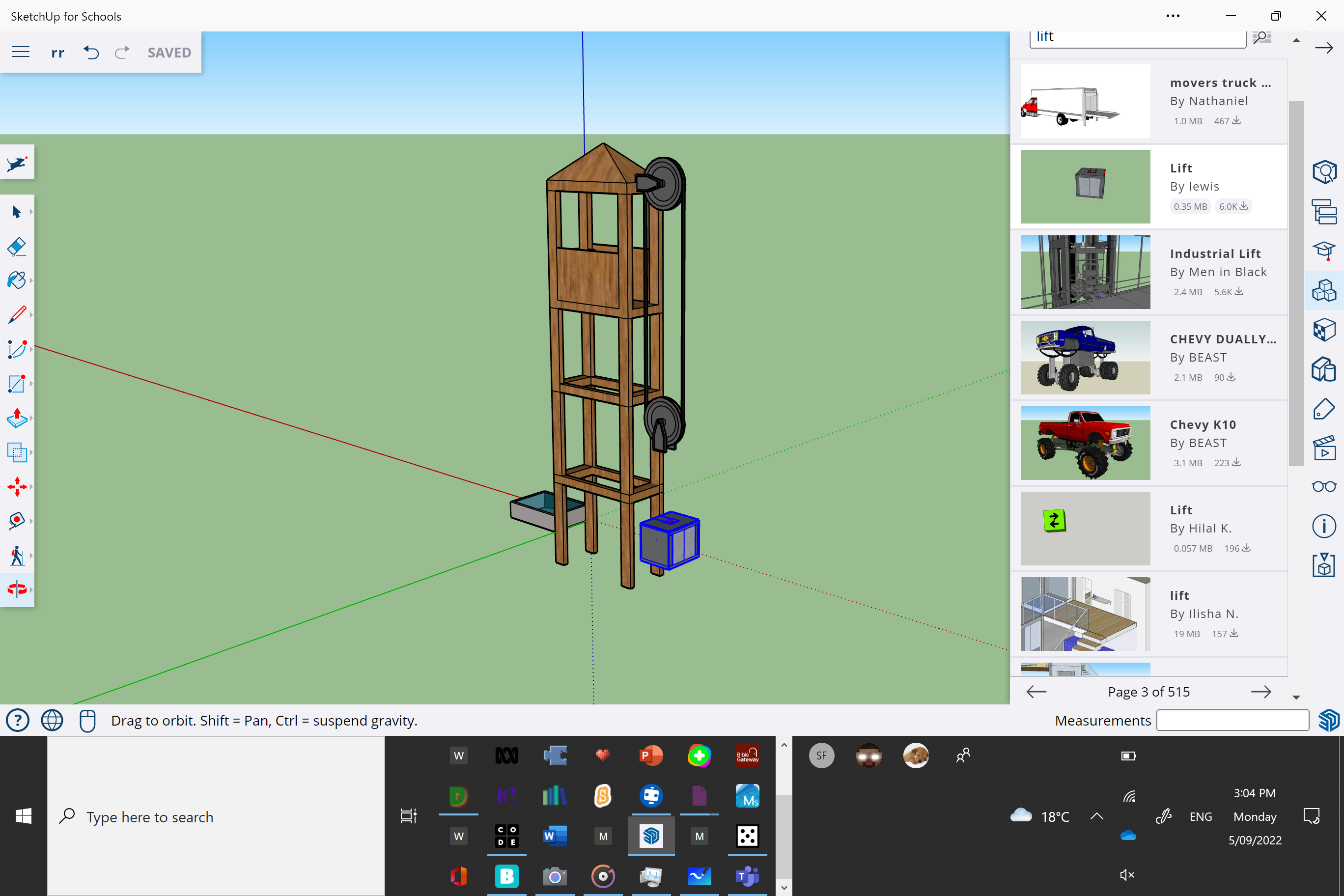The image size is (1344, 896).
Task: Expand the Arc tool flyout arrow
Action: (x=31, y=349)
